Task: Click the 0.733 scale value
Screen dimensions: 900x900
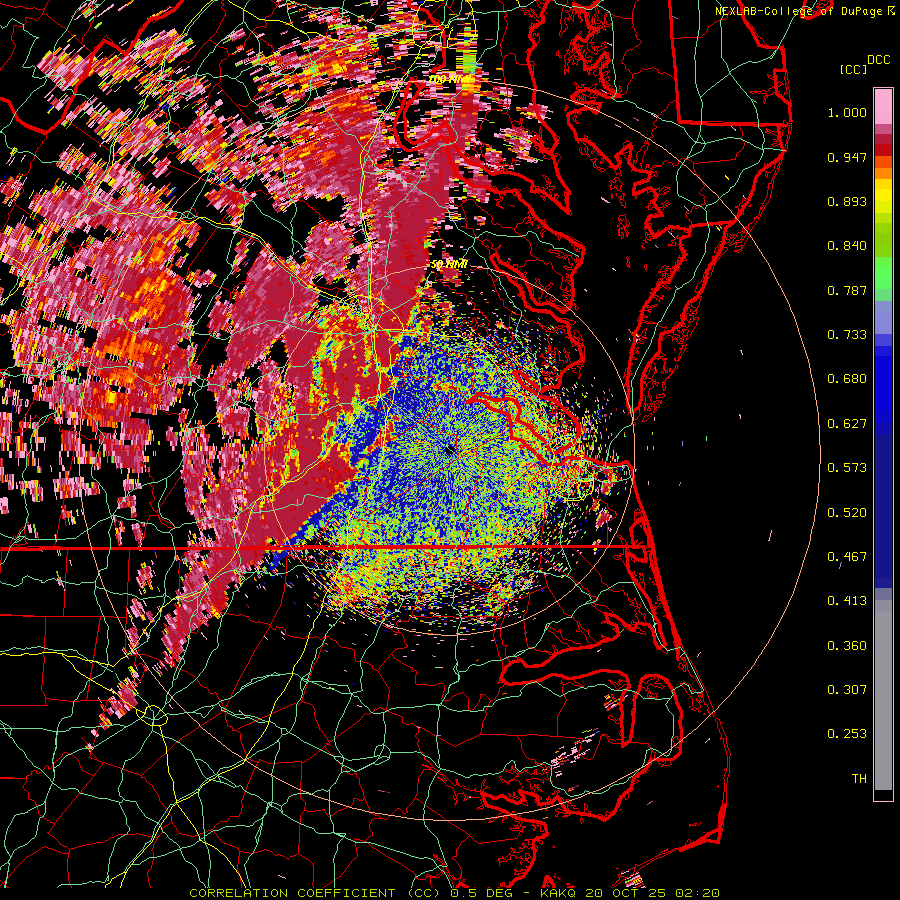Action: [847, 335]
